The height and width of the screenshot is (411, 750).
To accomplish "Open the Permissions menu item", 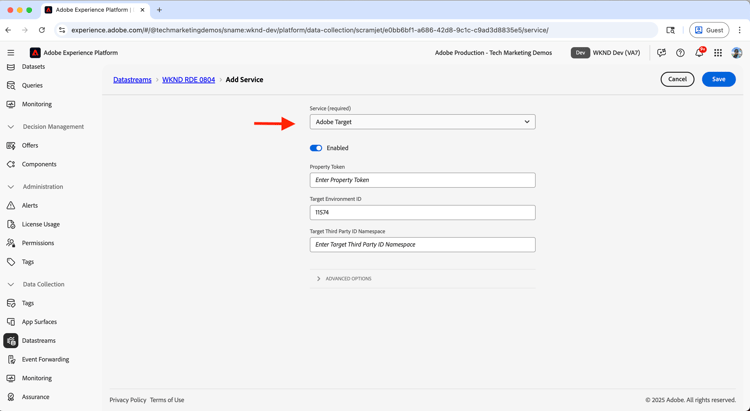I will click(x=38, y=243).
